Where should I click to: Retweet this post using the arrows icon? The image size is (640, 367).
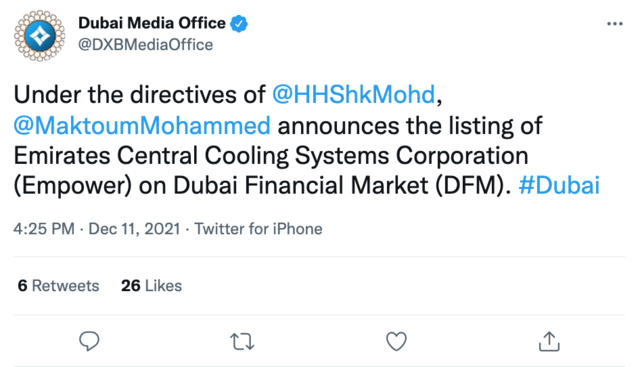[x=242, y=342]
